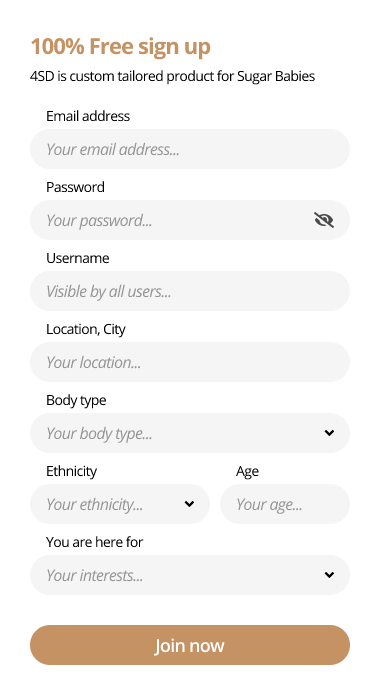Click into the 'Your password...' field
The height and width of the screenshot is (695, 380).
click(190, 220)
